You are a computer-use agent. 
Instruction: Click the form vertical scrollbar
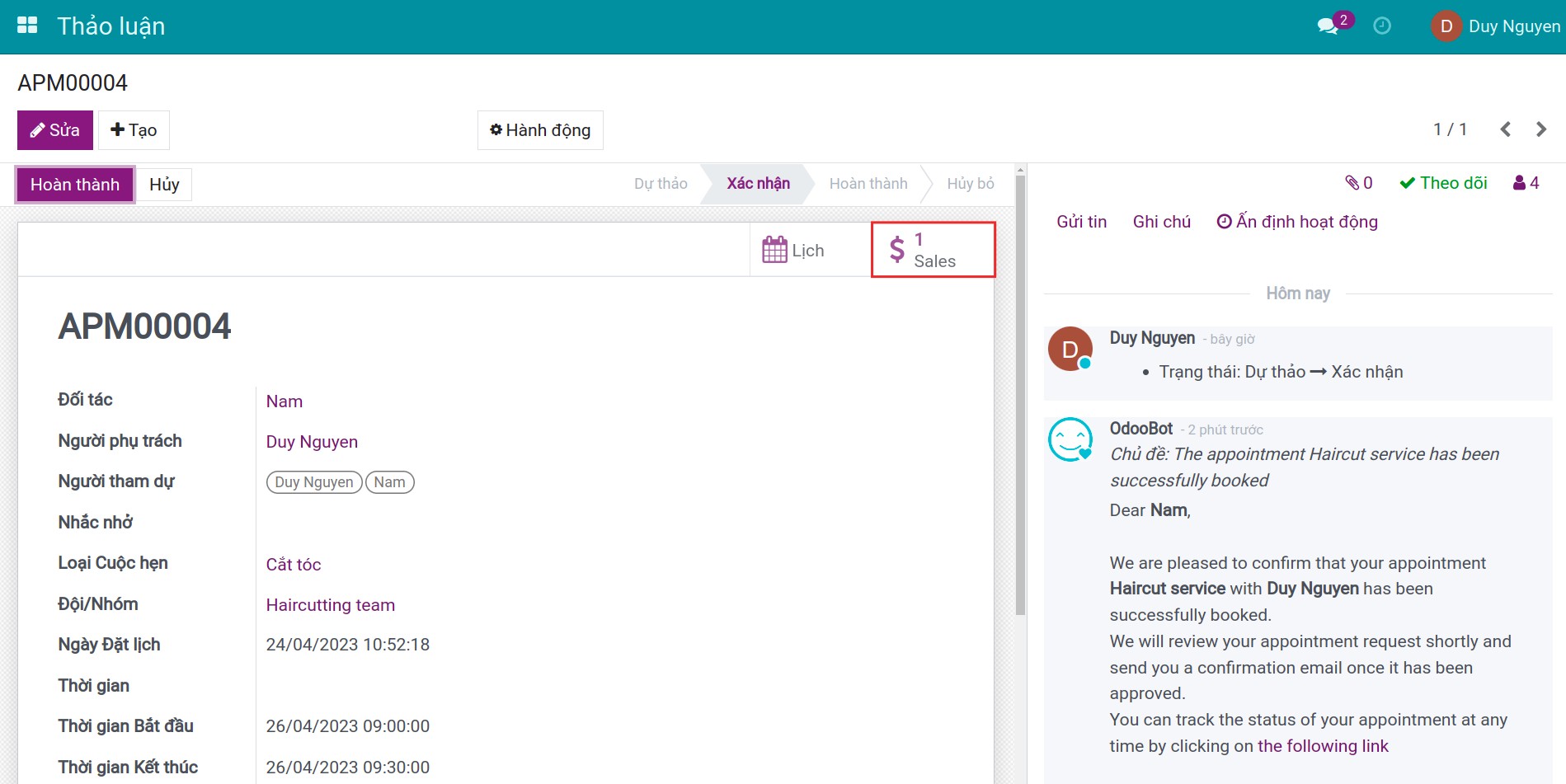[x=1020, y=396]
